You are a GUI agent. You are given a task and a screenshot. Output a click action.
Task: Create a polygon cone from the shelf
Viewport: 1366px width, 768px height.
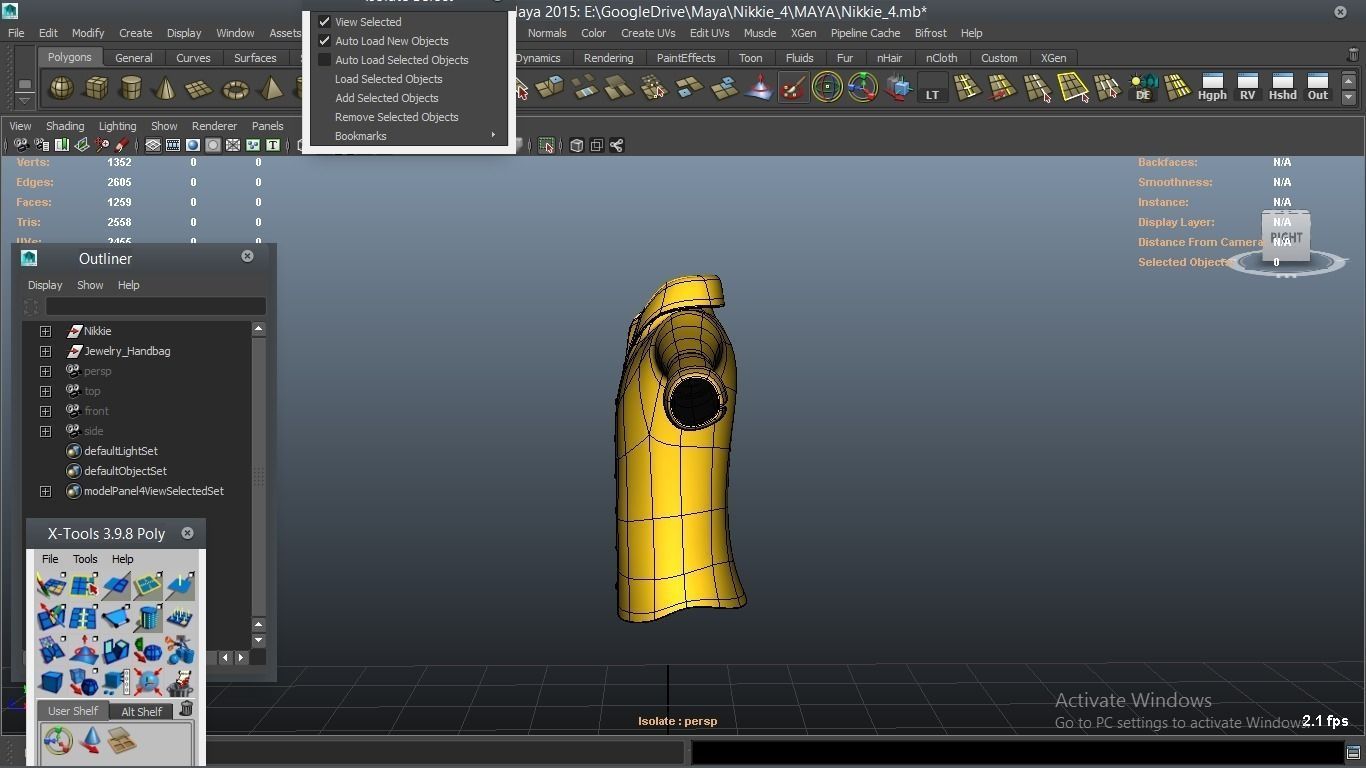coord(165,88)
